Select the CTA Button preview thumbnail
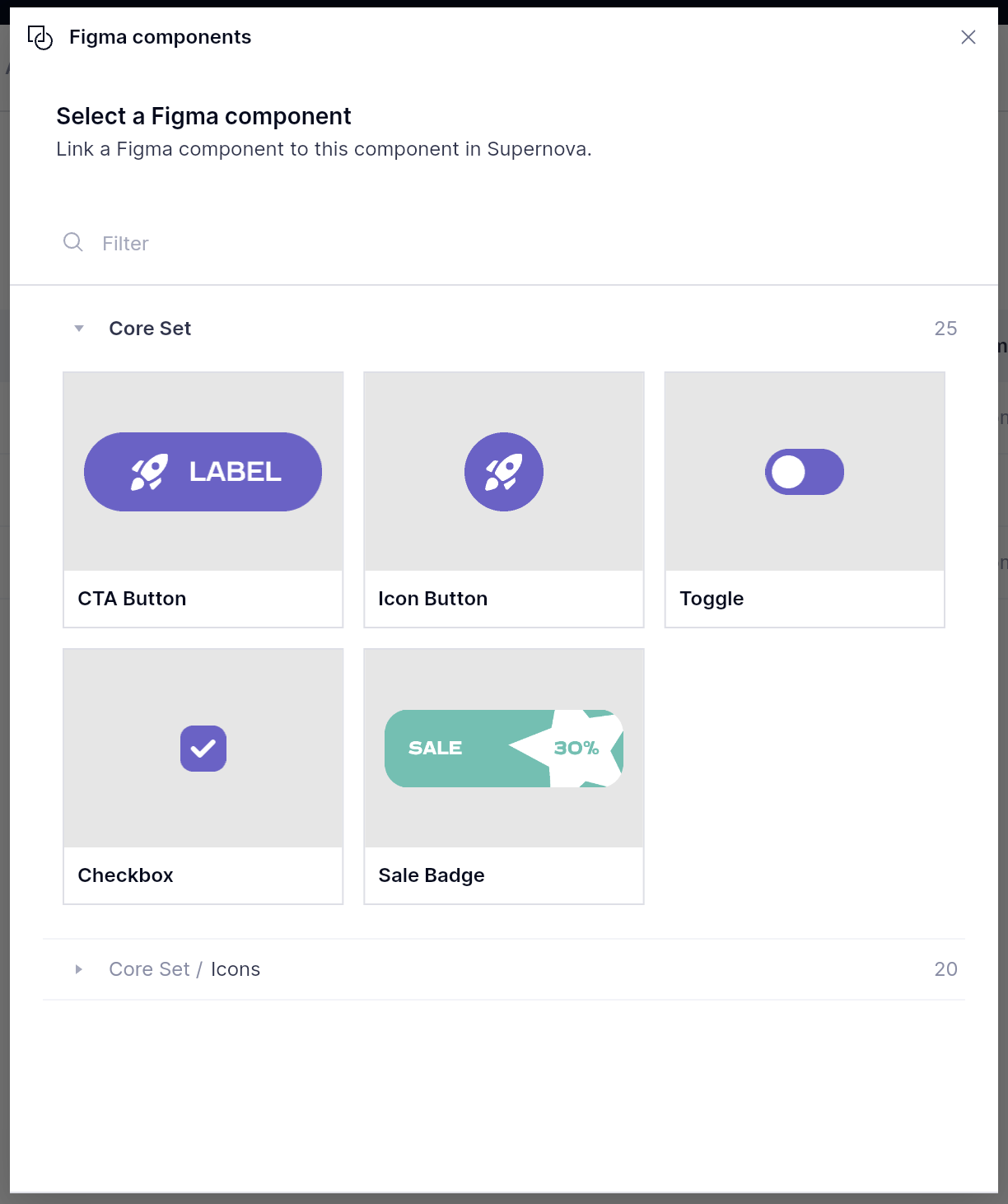The height and width of the screenshot is (1204, 1008). pos(203,472)
